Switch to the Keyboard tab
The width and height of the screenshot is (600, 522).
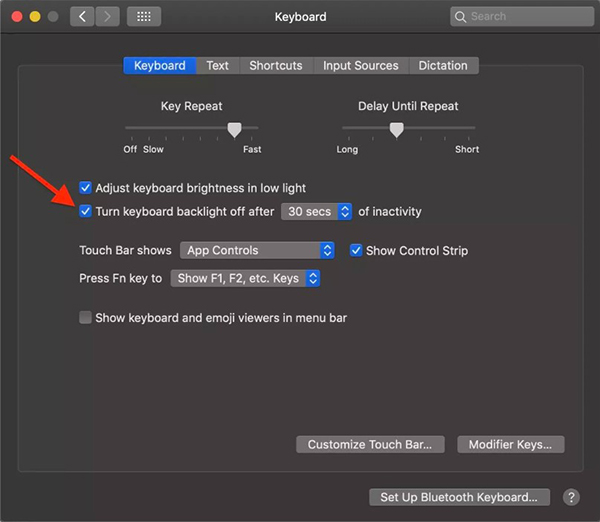pyautogui.click(x=160, y=65)
